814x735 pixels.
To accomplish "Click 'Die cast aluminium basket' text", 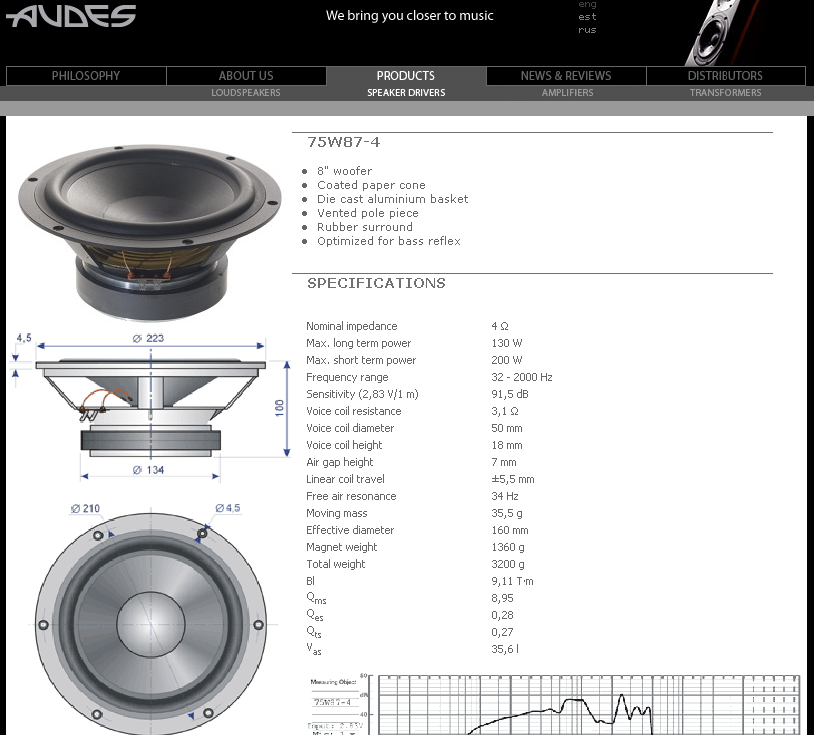I will click(392, 199).
